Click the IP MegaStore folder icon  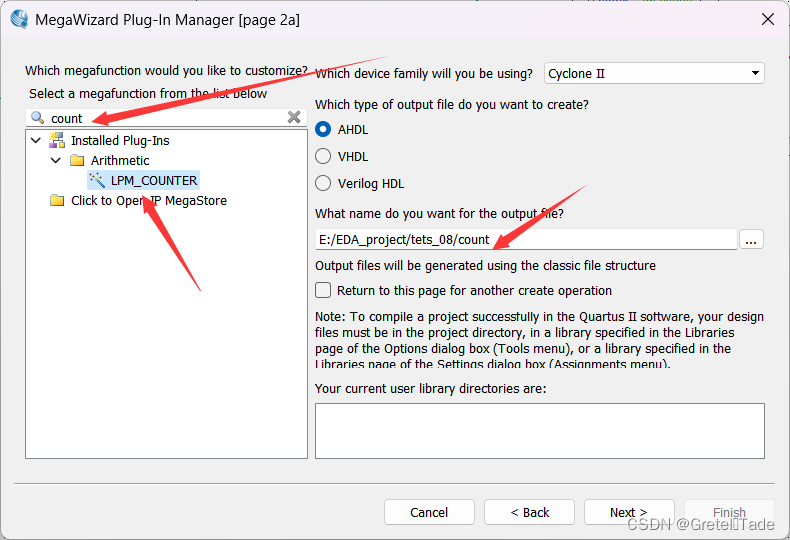click(57, 200)
